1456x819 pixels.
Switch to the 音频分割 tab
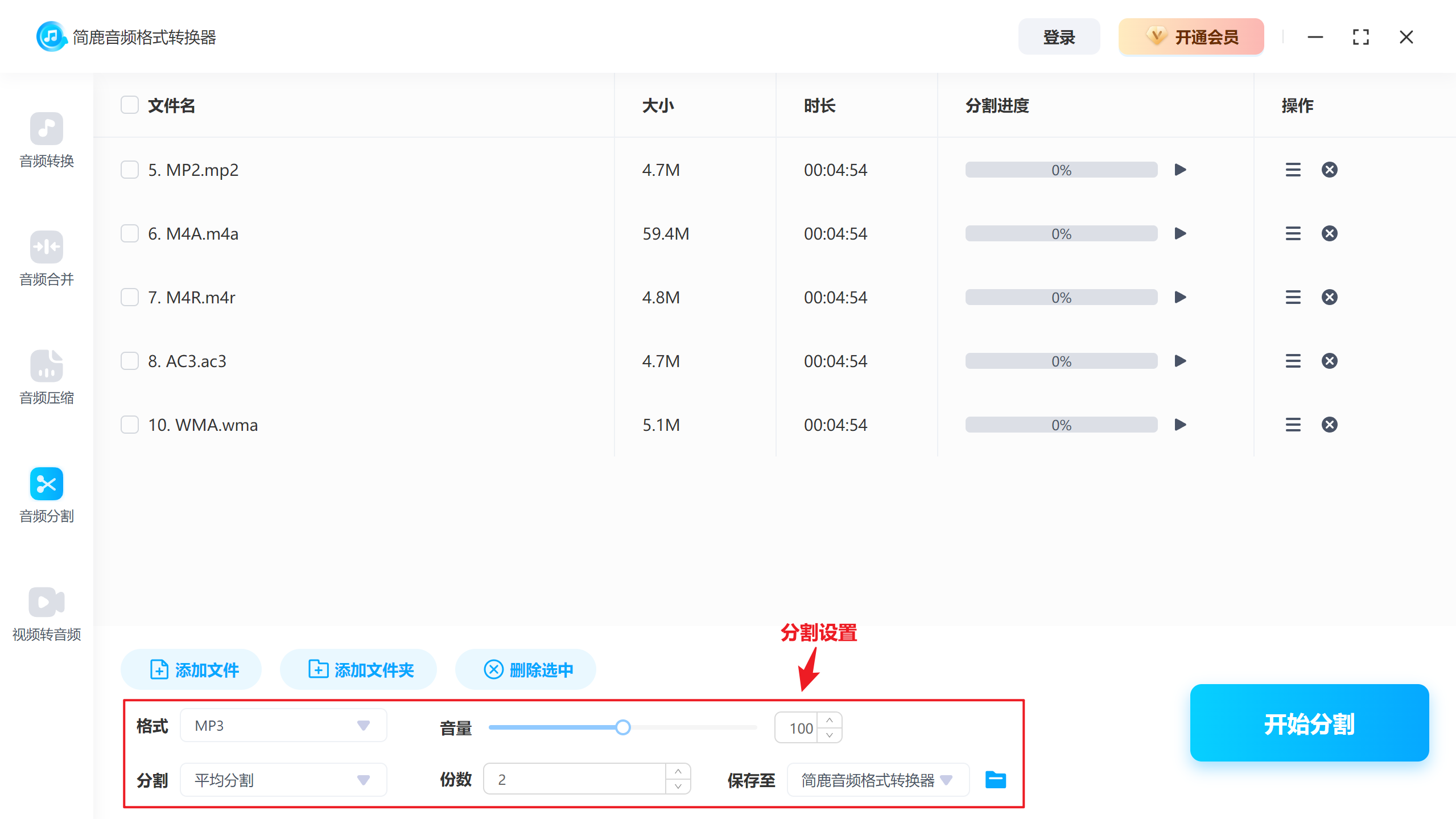pos(47,495)
